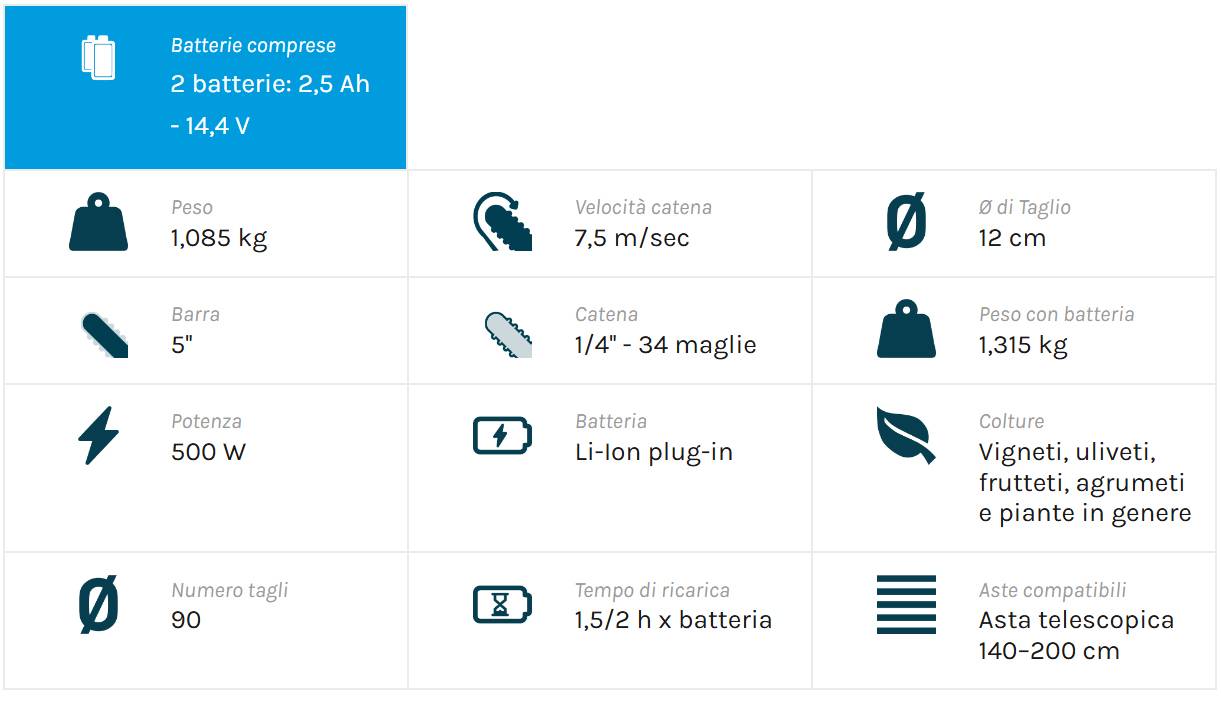The height and width of the screenshot is (701, 1221).
Task: Click the weight icon beside Peso
Action: click(x=98, y=224)
